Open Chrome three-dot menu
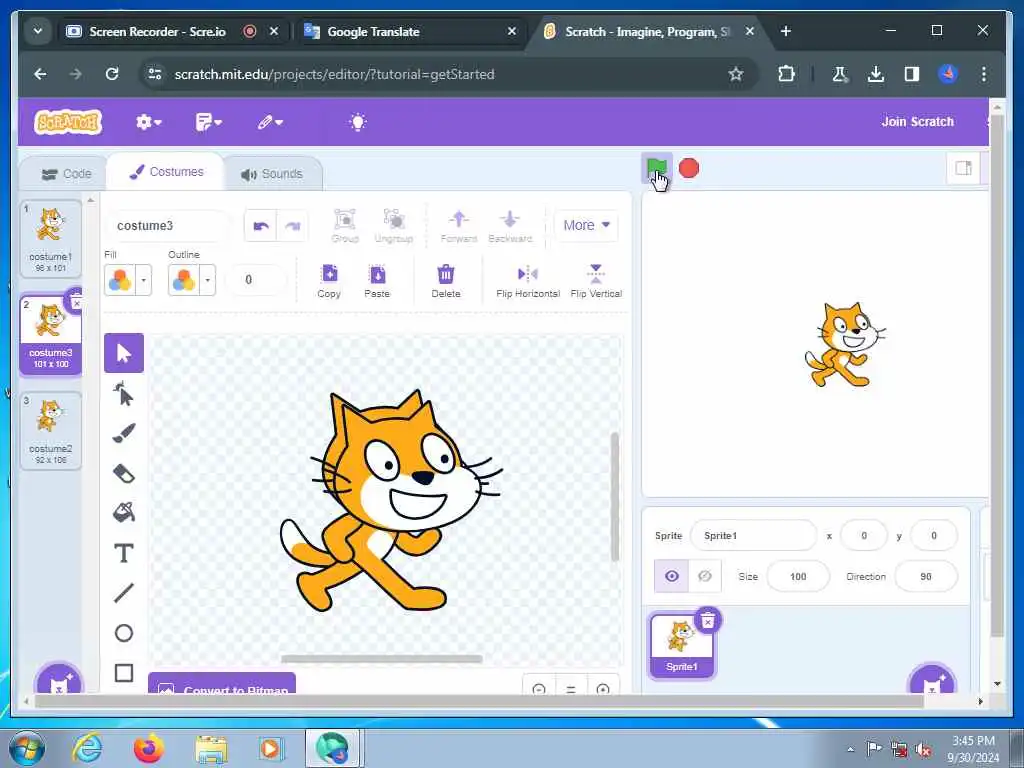1024x768 pixels. [x=984, y=74]
